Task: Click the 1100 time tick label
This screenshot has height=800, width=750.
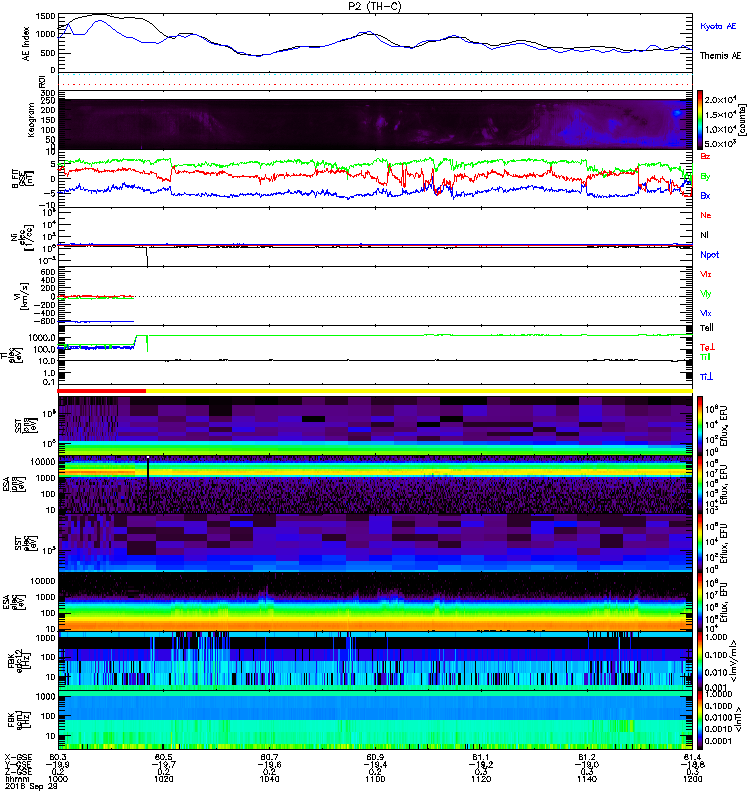Action: pyautogui.click(x=375, y=779)
